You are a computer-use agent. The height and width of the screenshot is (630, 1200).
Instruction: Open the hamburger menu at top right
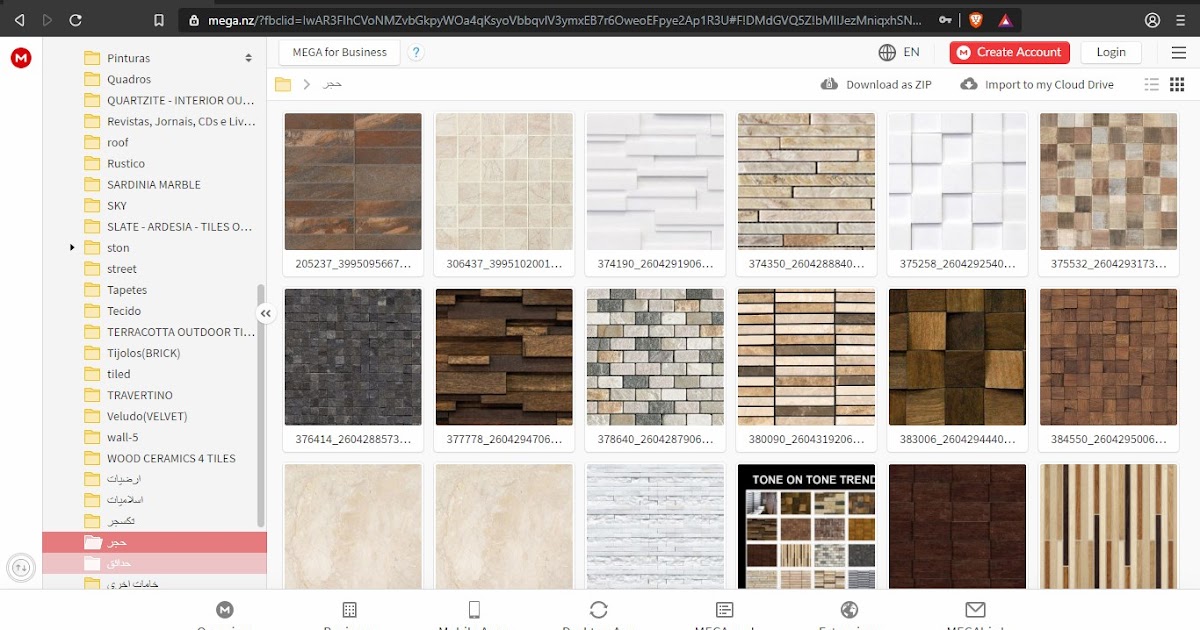pyautogui.click(x=1179, y=52)
